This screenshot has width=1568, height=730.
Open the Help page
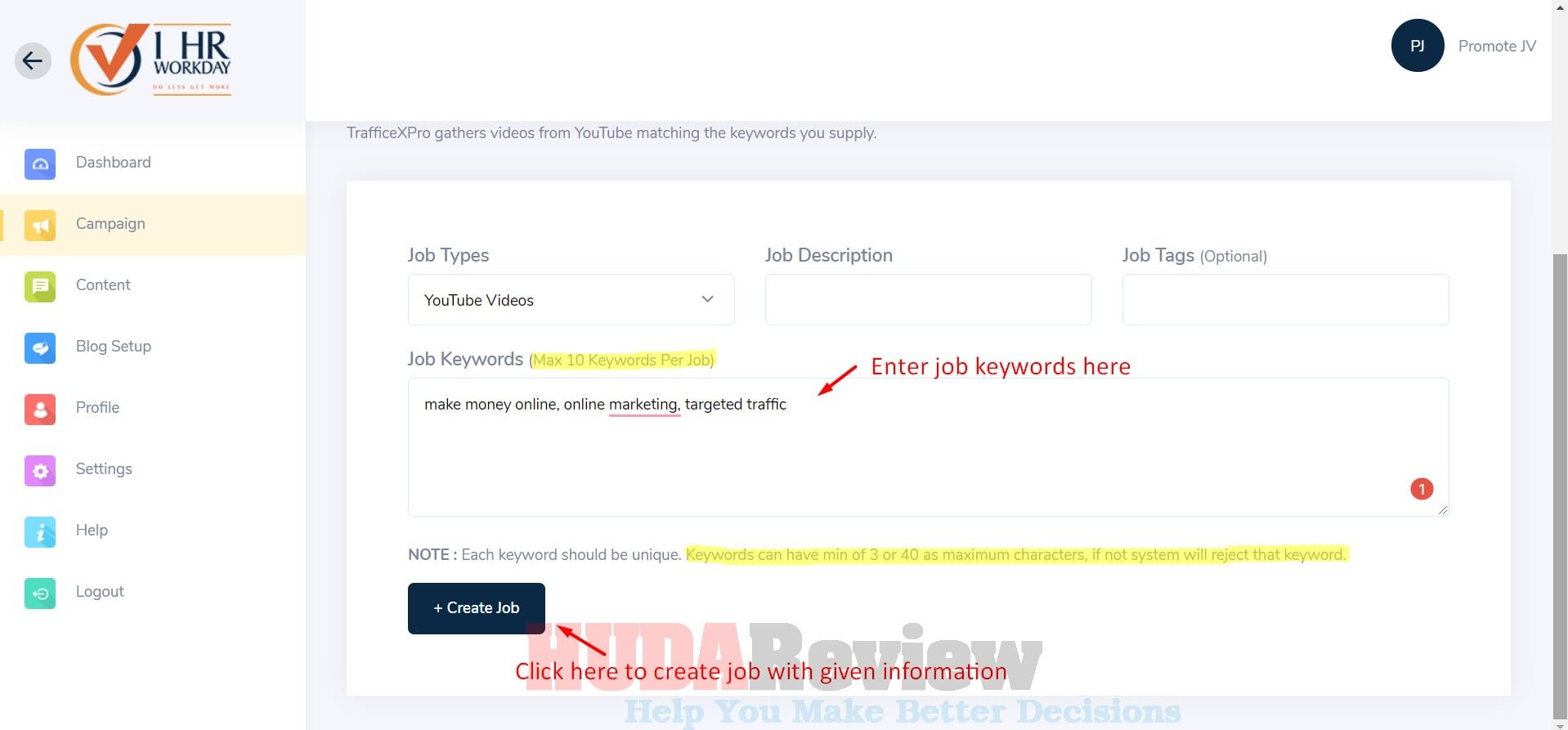tap(92, 530)
